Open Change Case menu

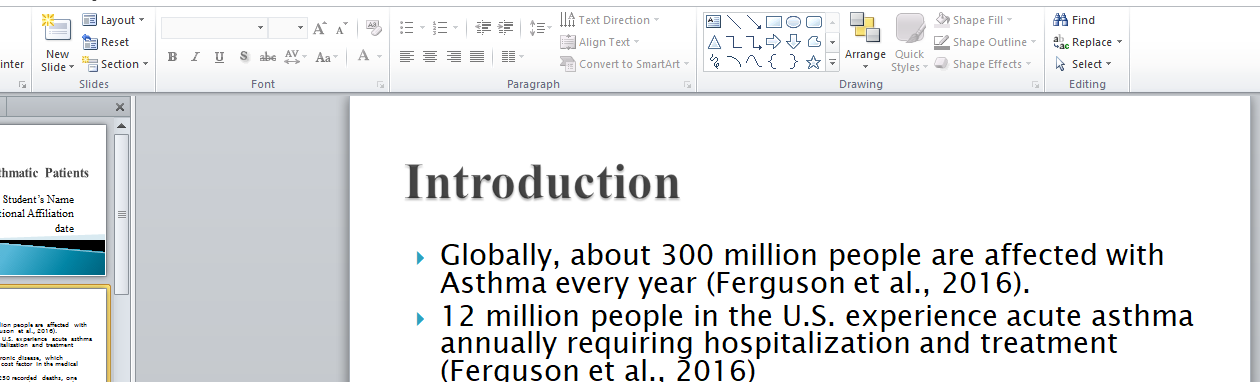click(326, 57)
